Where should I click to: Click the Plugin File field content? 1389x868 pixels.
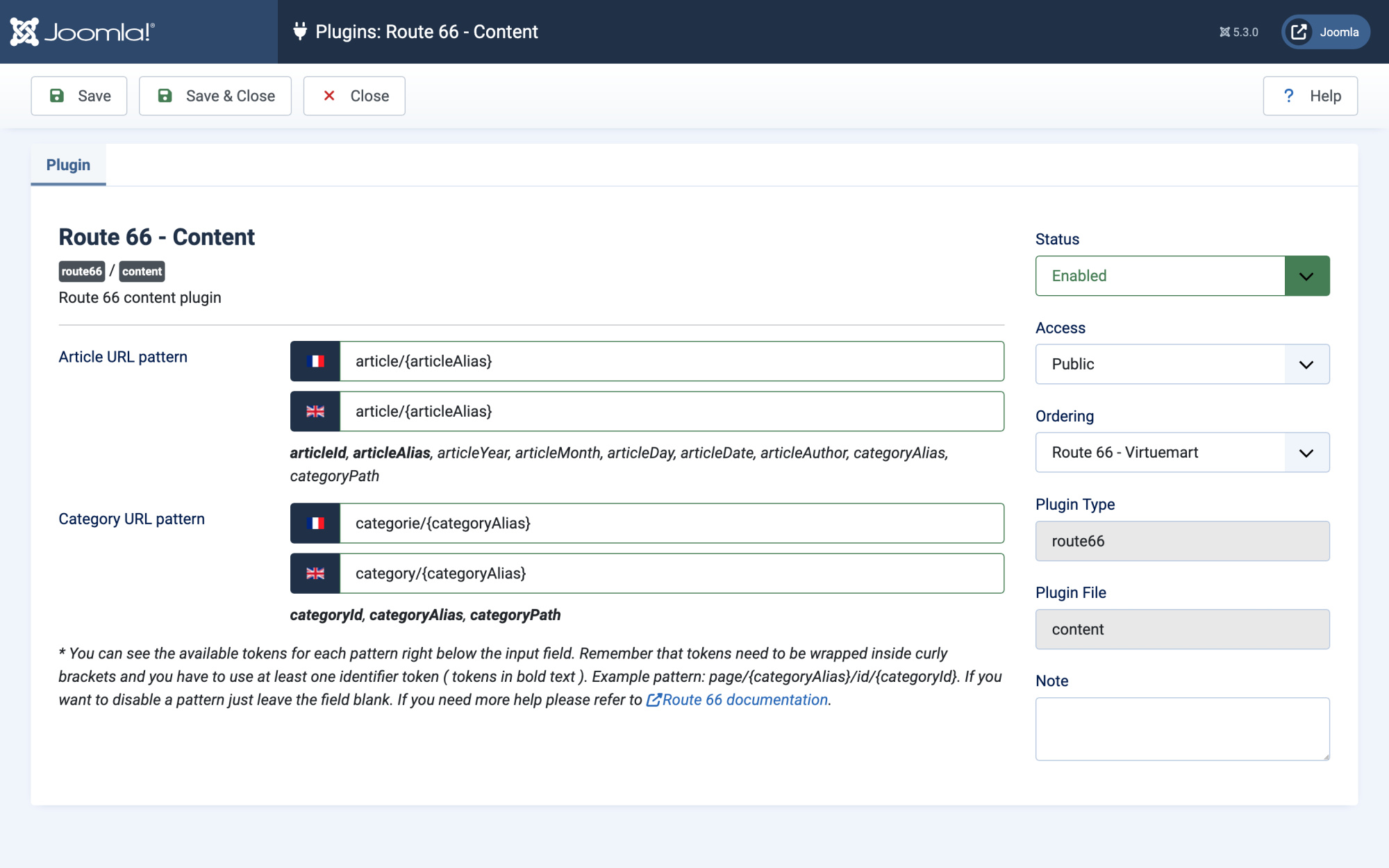[1182, 629]
